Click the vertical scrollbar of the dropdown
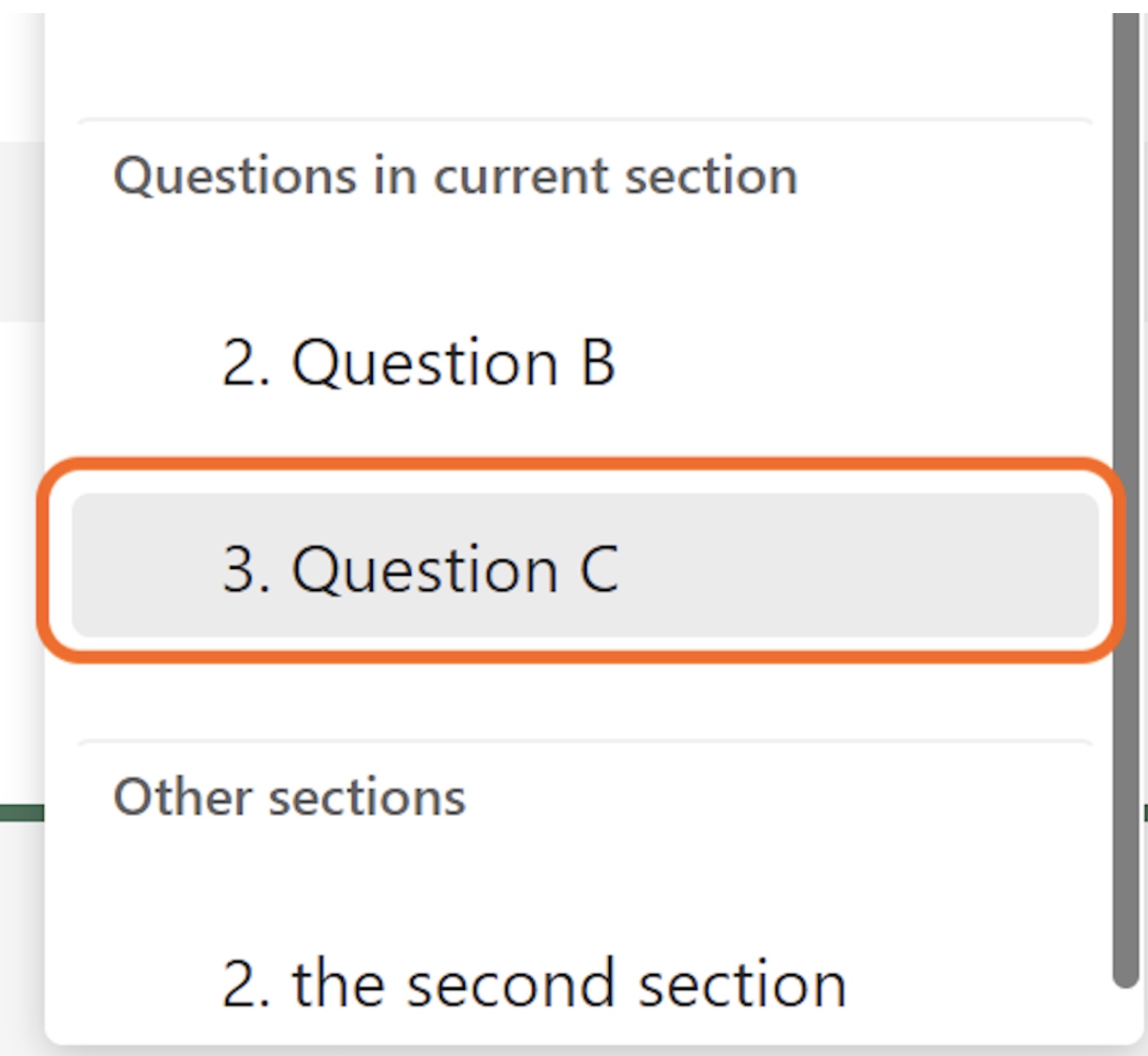Viewport: 1148px width, 1056px height. 1125,497
